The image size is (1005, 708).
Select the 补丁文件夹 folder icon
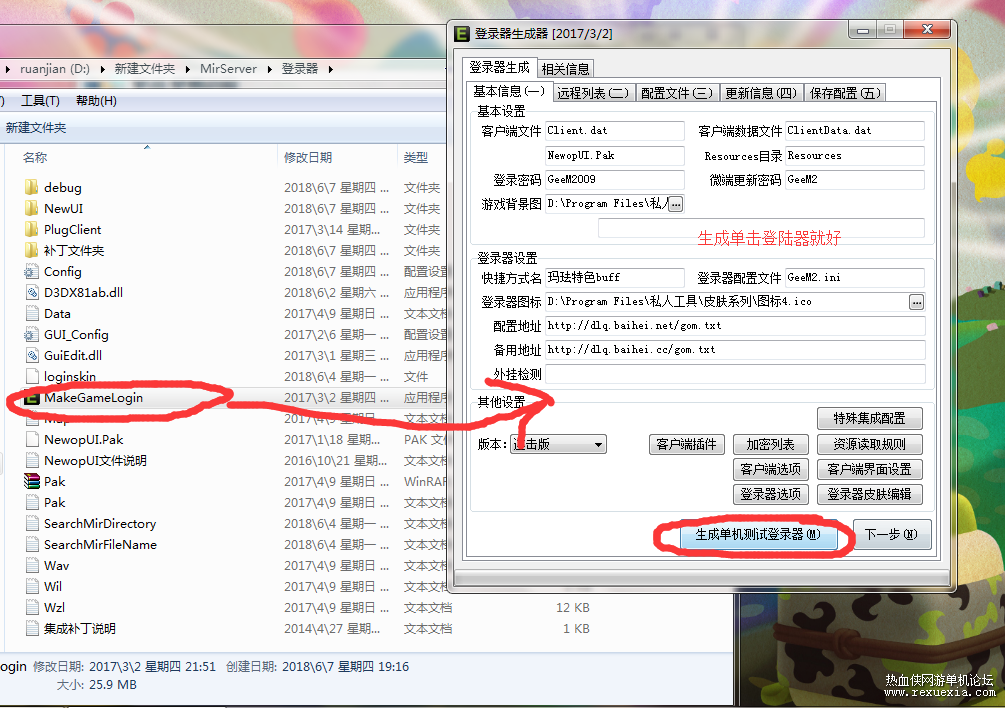(31, 251)
